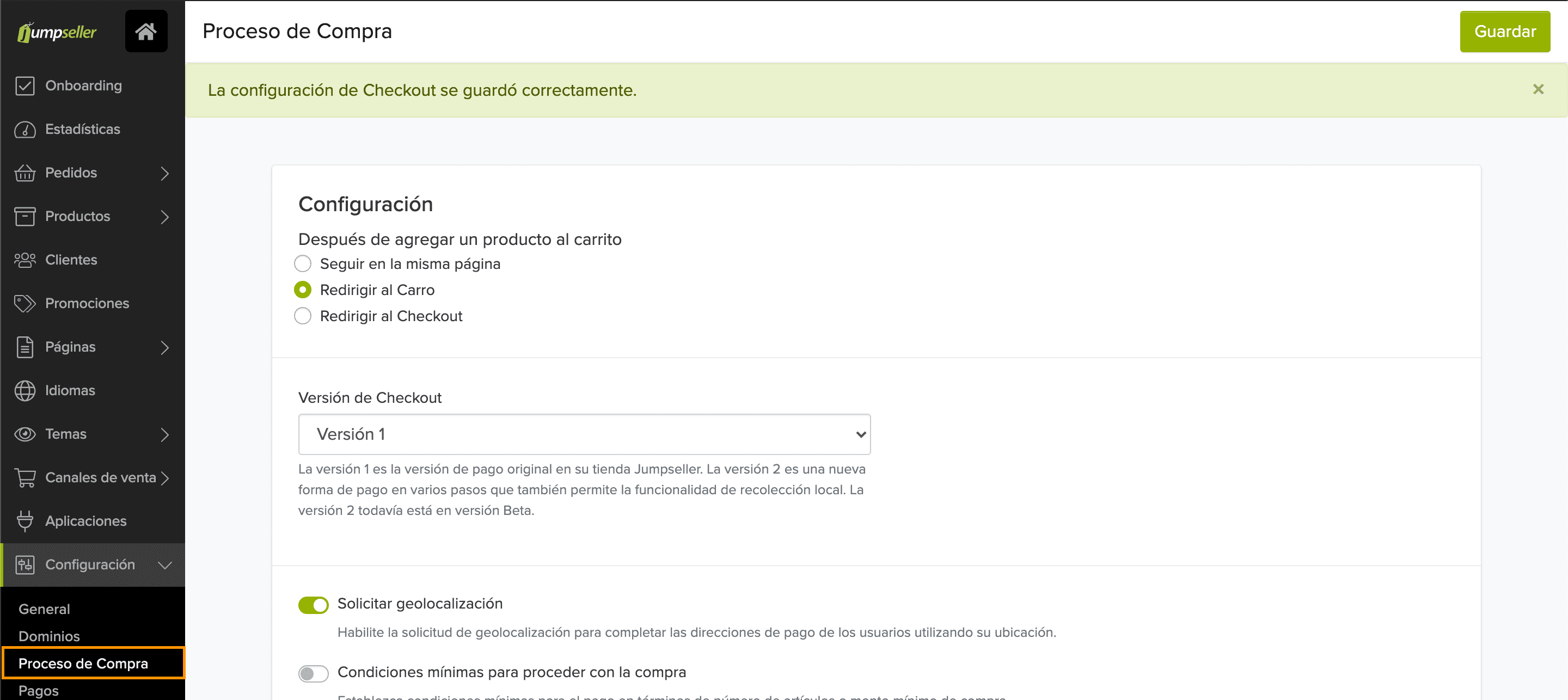Click the Guardar button
The width and height of the screenshot is (1568, 700).
pos(1505,32)
